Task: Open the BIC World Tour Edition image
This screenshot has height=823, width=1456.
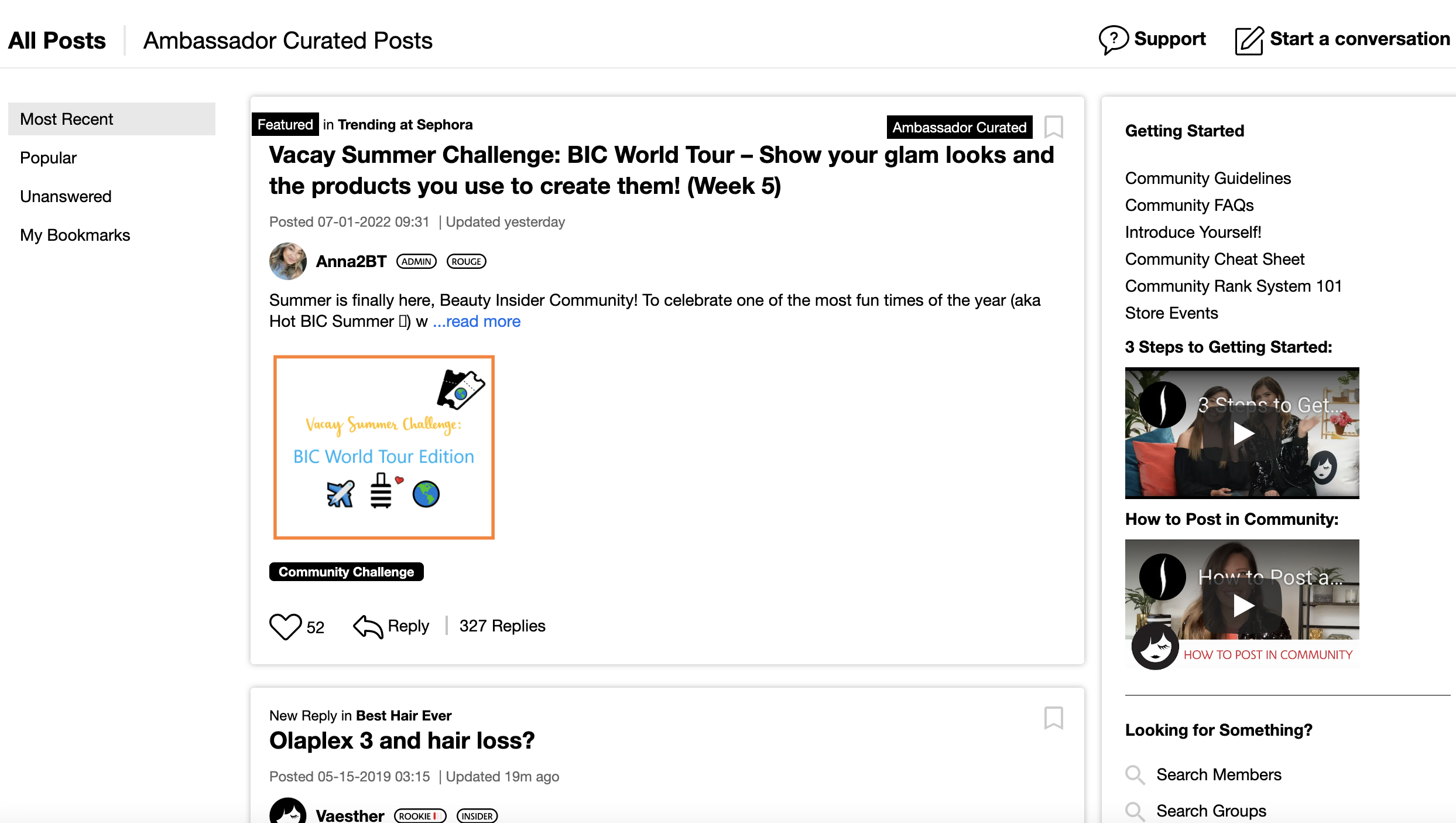Action: click(384, 448)
